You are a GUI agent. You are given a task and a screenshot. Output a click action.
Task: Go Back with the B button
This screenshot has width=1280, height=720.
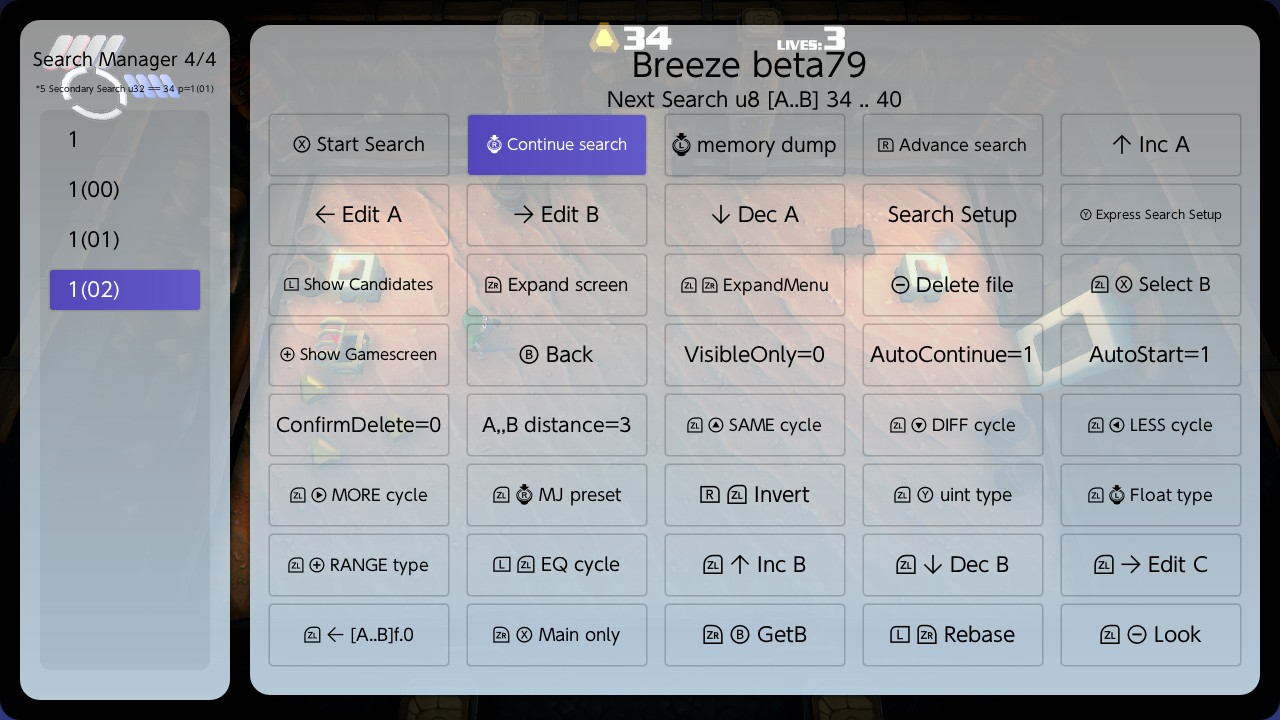557,355
